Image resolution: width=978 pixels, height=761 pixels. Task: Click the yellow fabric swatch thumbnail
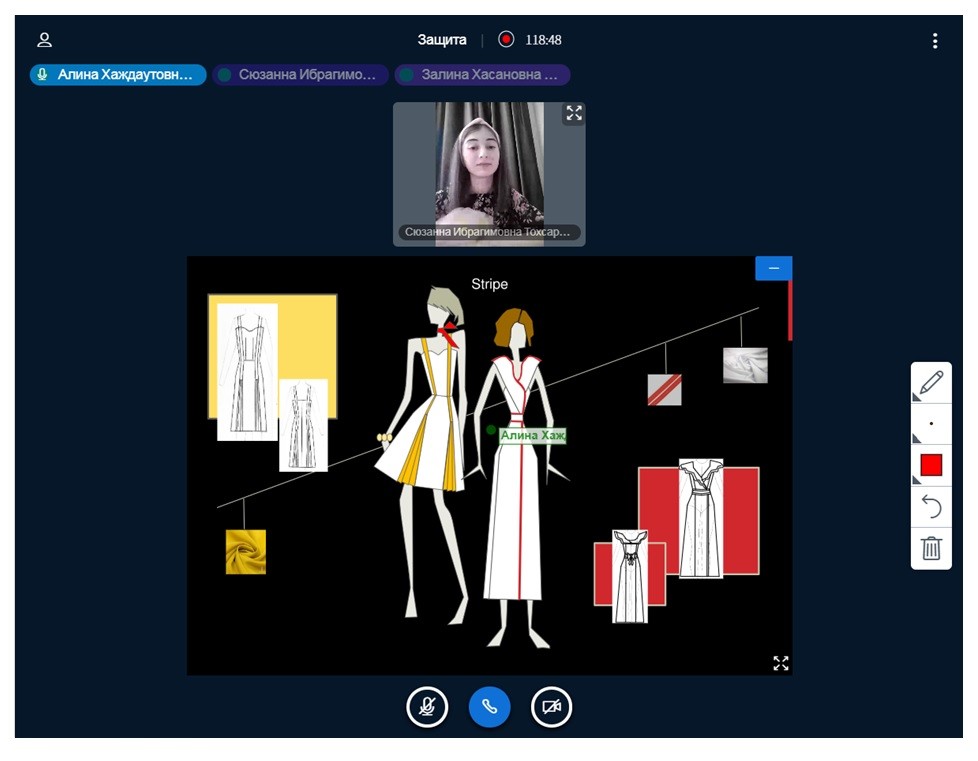[x=245, y=552]
